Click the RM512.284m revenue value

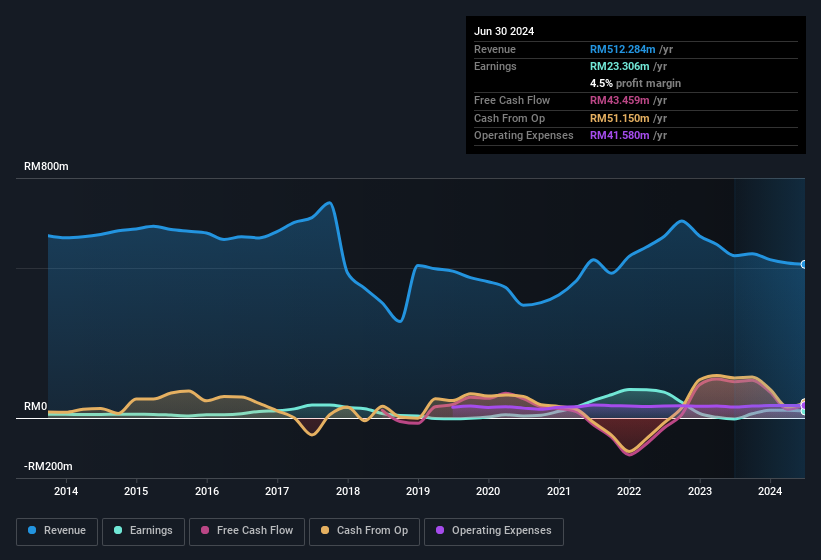[623, 49]
